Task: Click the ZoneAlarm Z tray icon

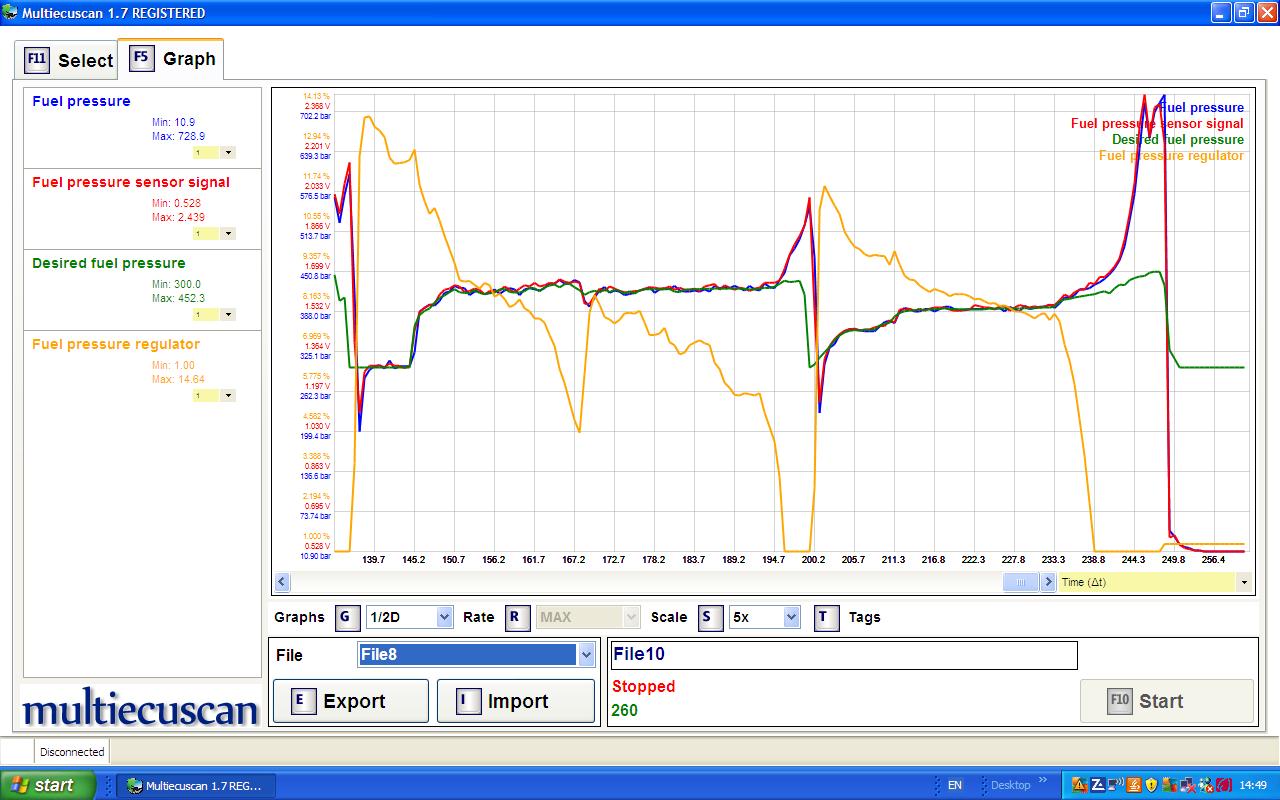Action: point(1098,786)
